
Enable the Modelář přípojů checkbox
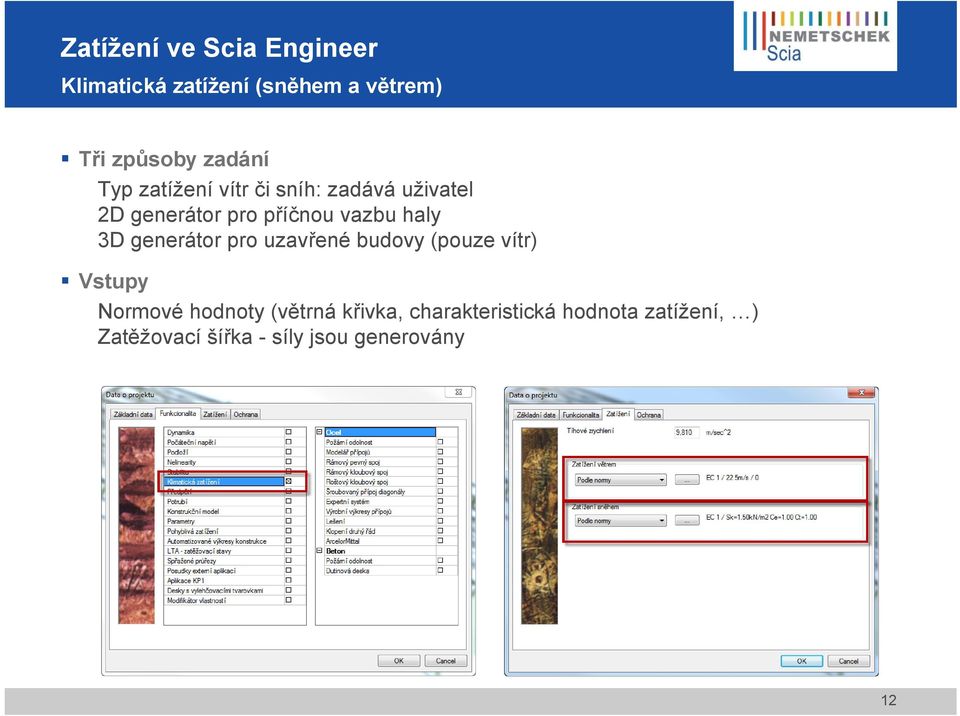pos(440,451)
